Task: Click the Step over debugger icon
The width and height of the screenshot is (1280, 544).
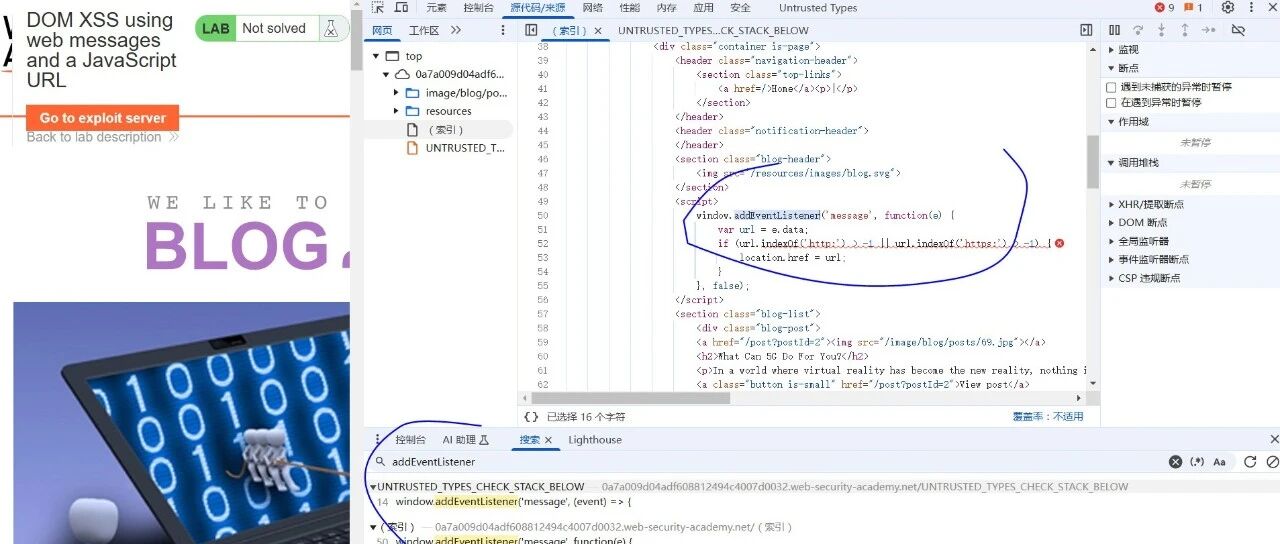Action: pyautogui.click(x=1139, y=31)
